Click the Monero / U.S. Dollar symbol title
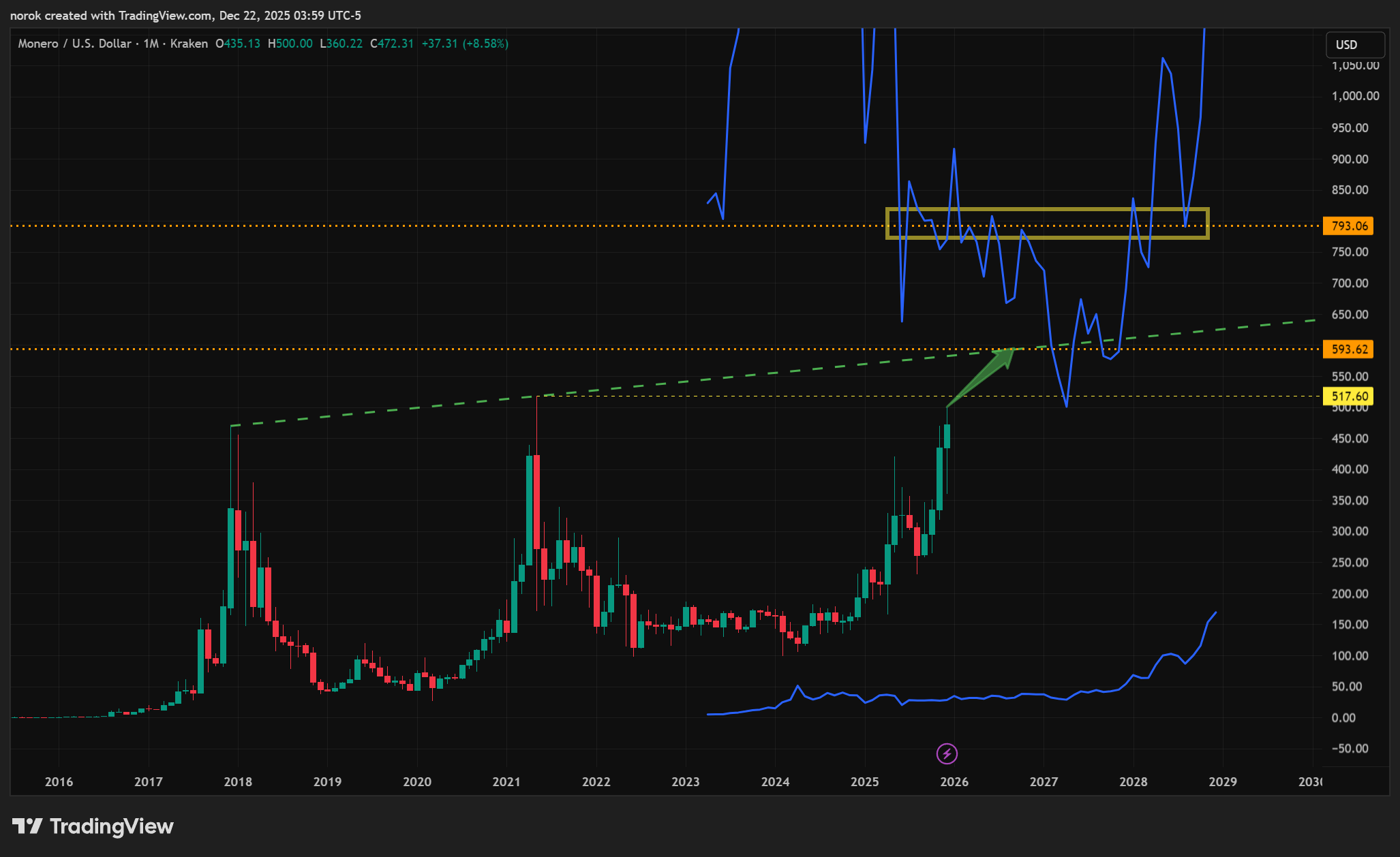 click(x=74, y=44)
